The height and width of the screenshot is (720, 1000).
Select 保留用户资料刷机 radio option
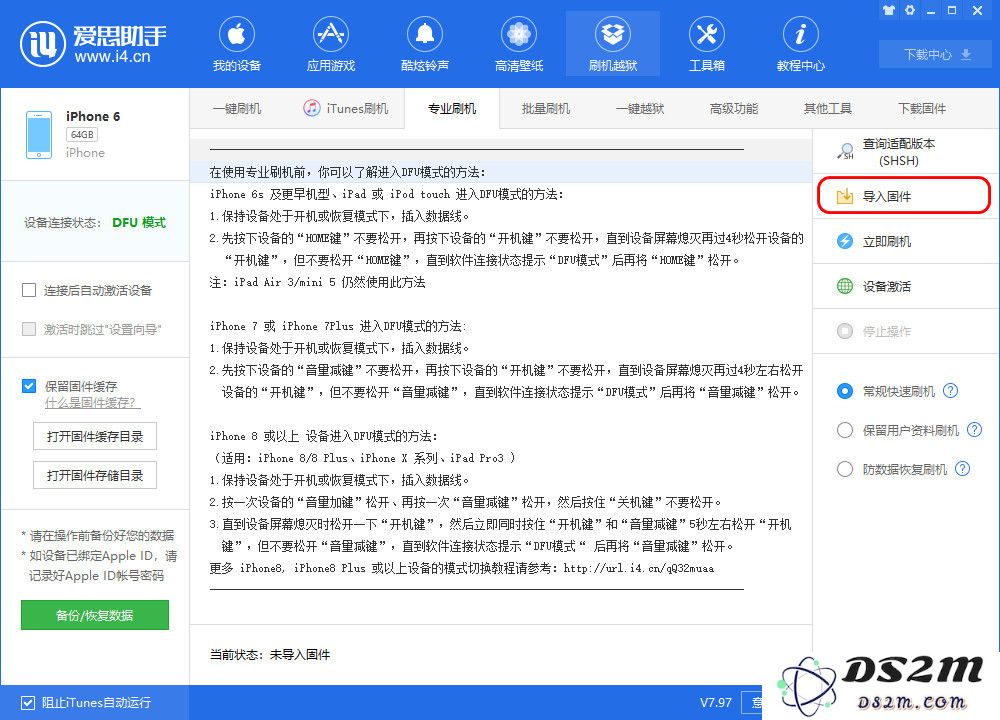pyautogui.click(x=844, y=430)
